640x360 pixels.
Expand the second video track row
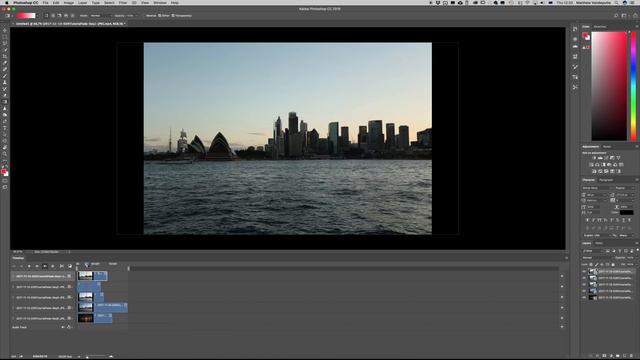[x=13, y=287]
